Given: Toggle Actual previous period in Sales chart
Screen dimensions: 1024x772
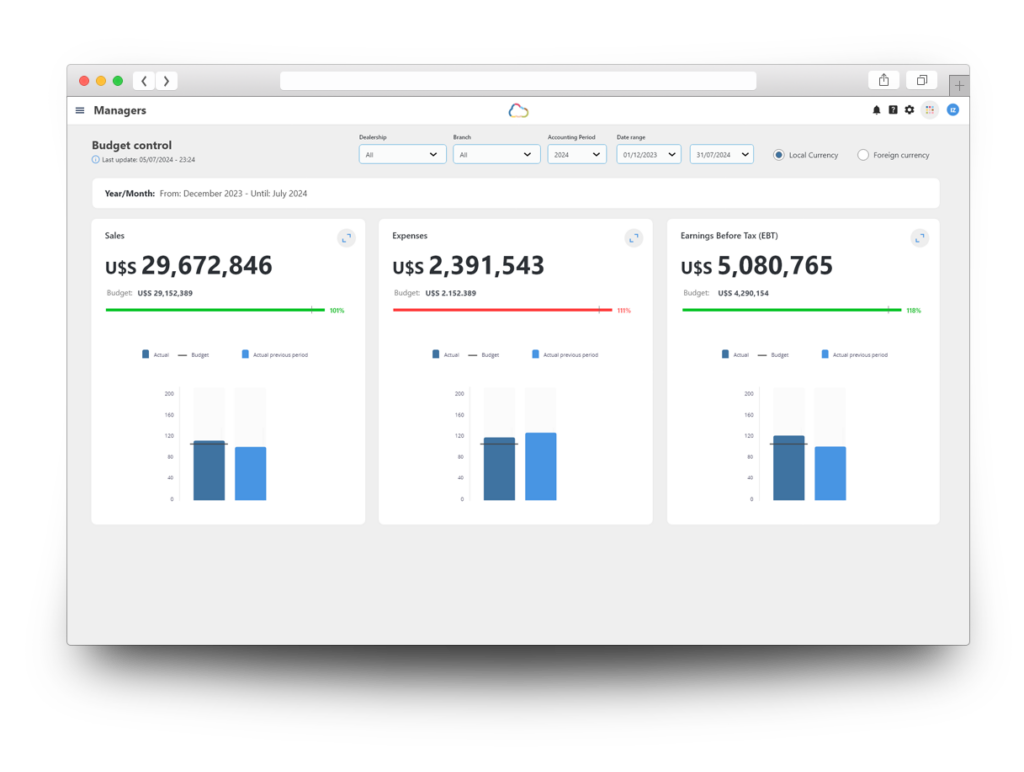Looking at the screenshot, I should pos(274,355).
